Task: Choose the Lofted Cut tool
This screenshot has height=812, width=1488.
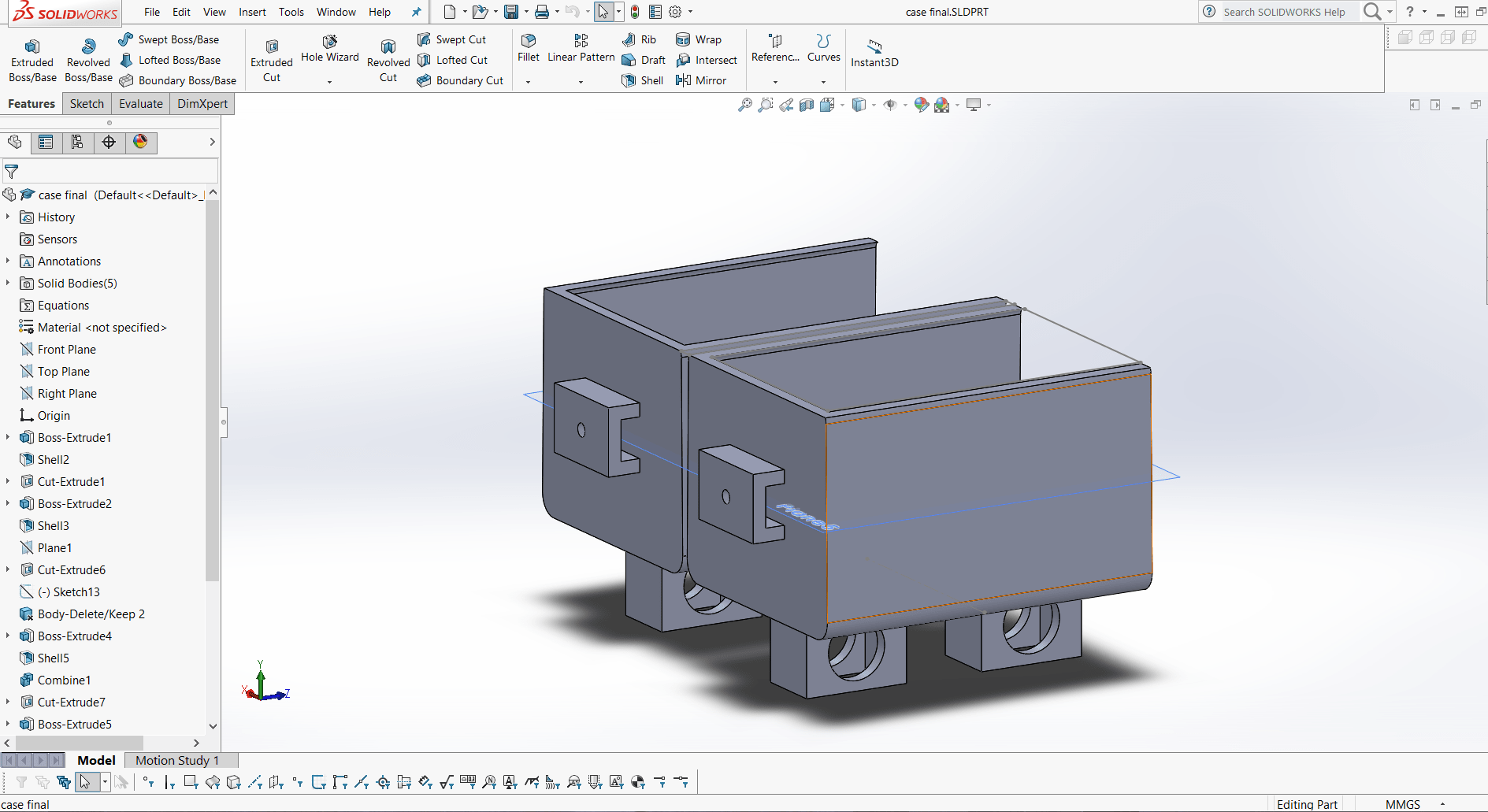Action: coord(453,60)
